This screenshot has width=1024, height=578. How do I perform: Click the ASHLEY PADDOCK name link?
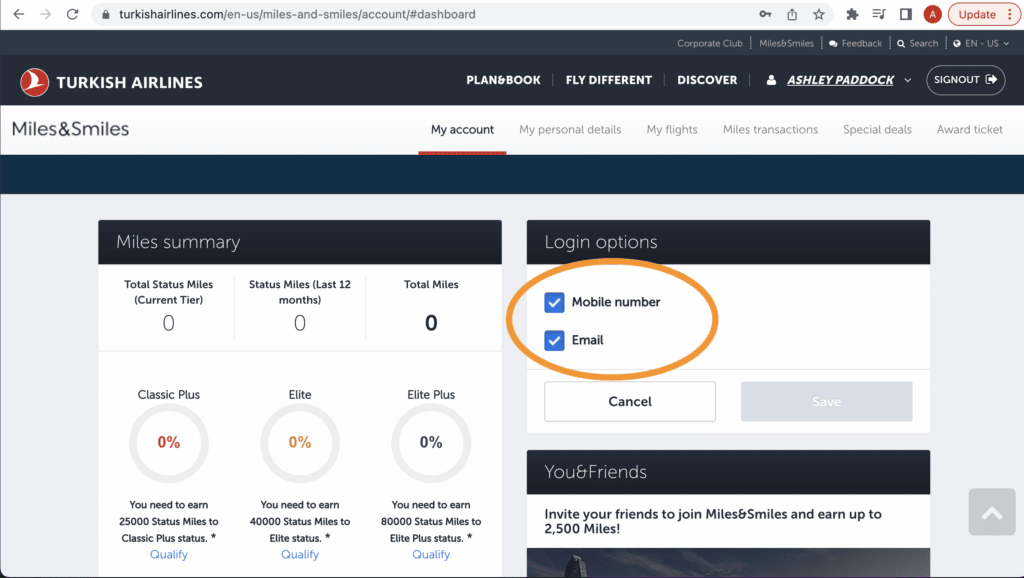coord(840,80)
